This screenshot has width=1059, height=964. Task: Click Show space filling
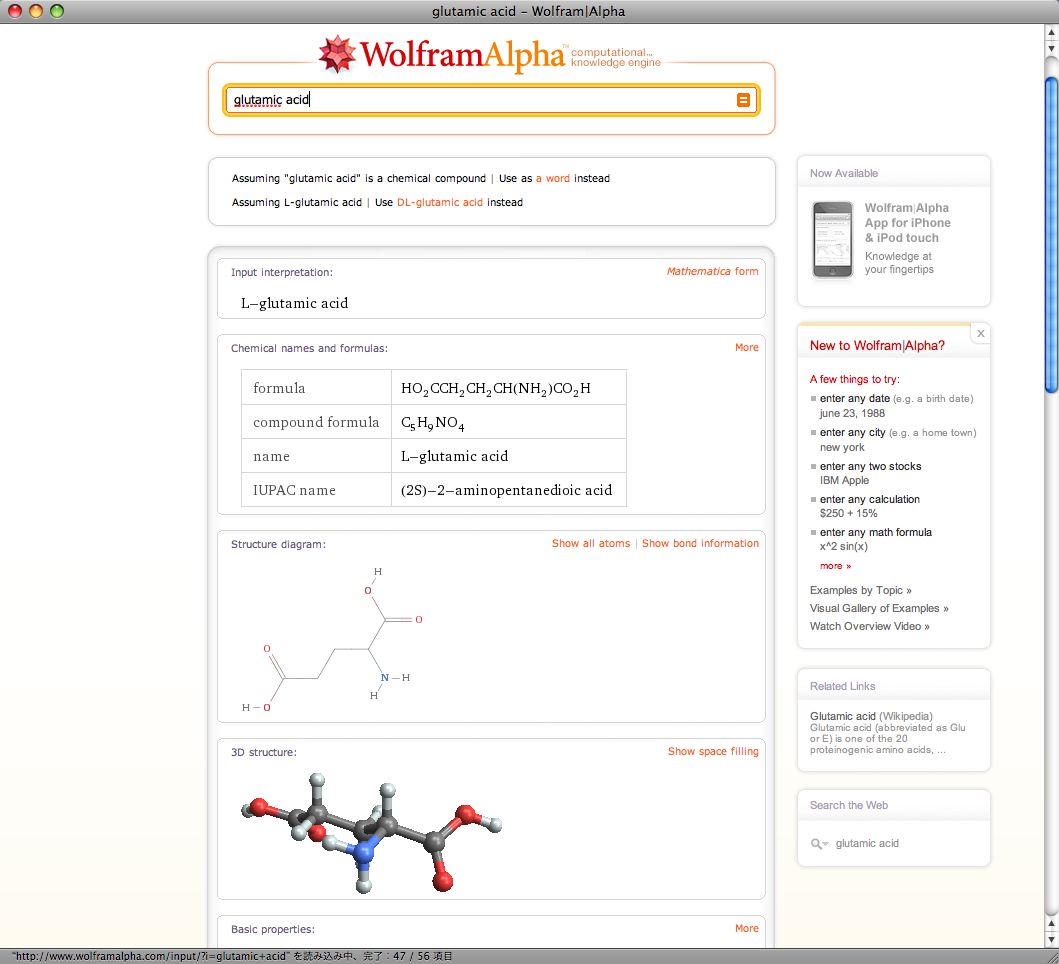pyautogui.click(x=713, y=751)
